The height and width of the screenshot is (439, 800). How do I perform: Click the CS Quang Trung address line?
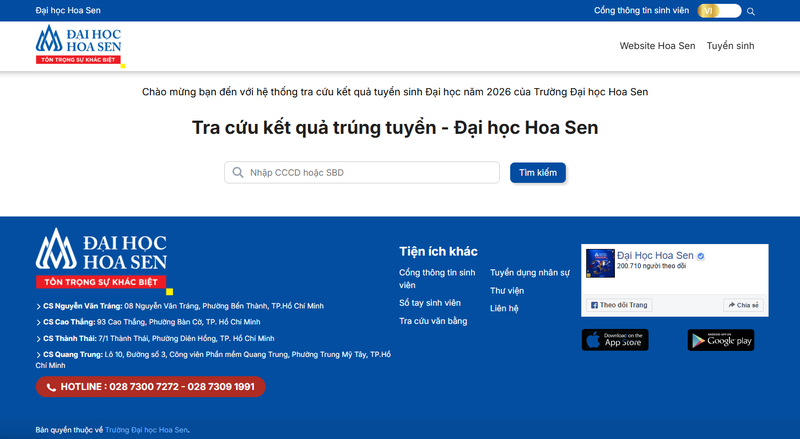pyautogui.click(x=213, y=360)
